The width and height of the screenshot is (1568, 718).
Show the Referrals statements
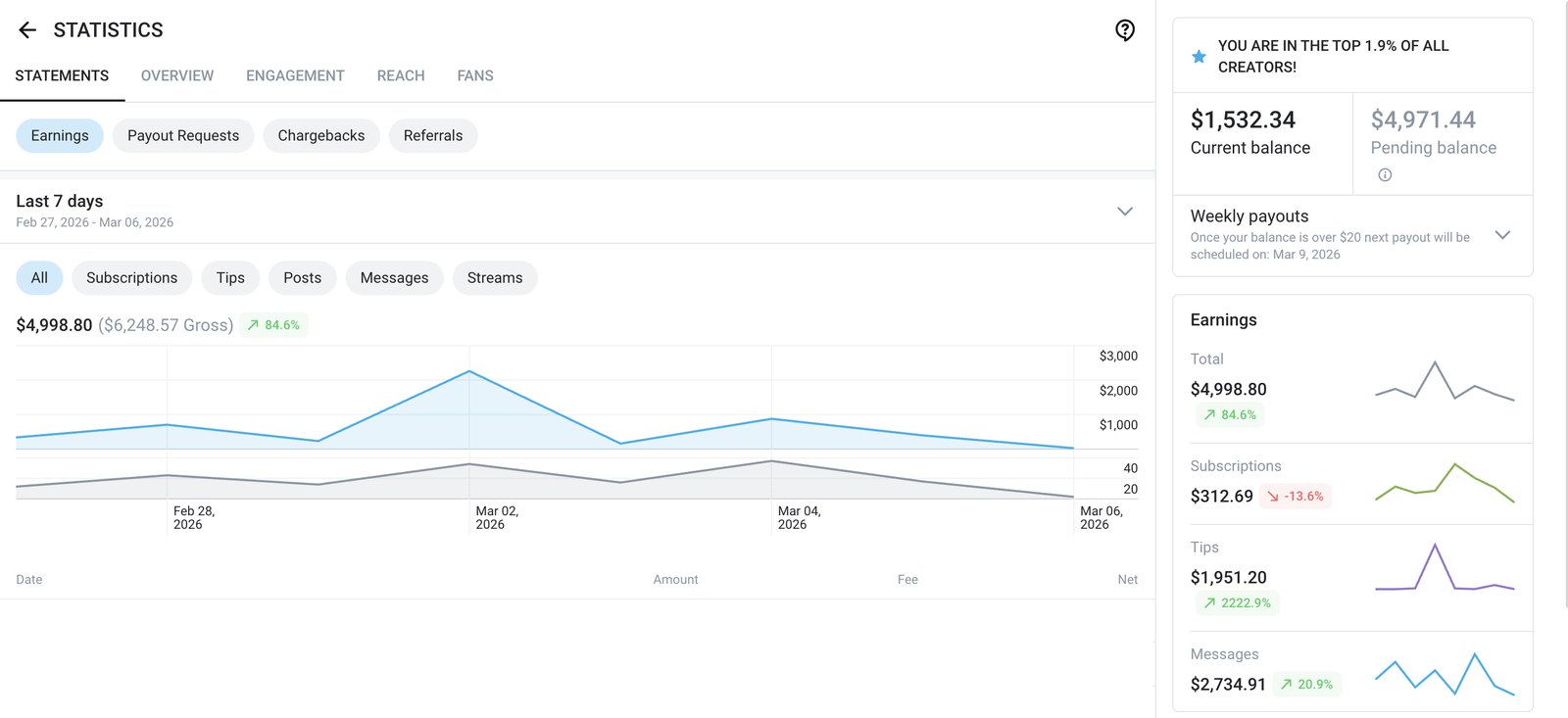[433, 135]
